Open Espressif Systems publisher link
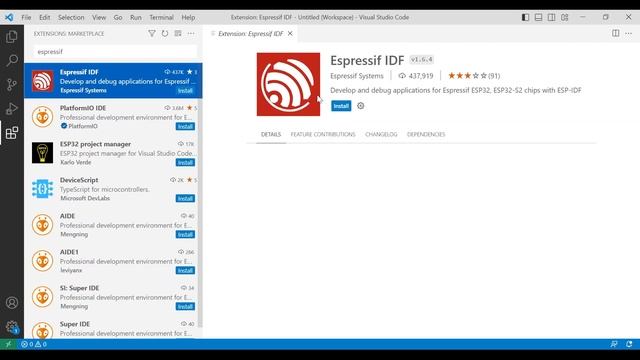 [357, 76]
